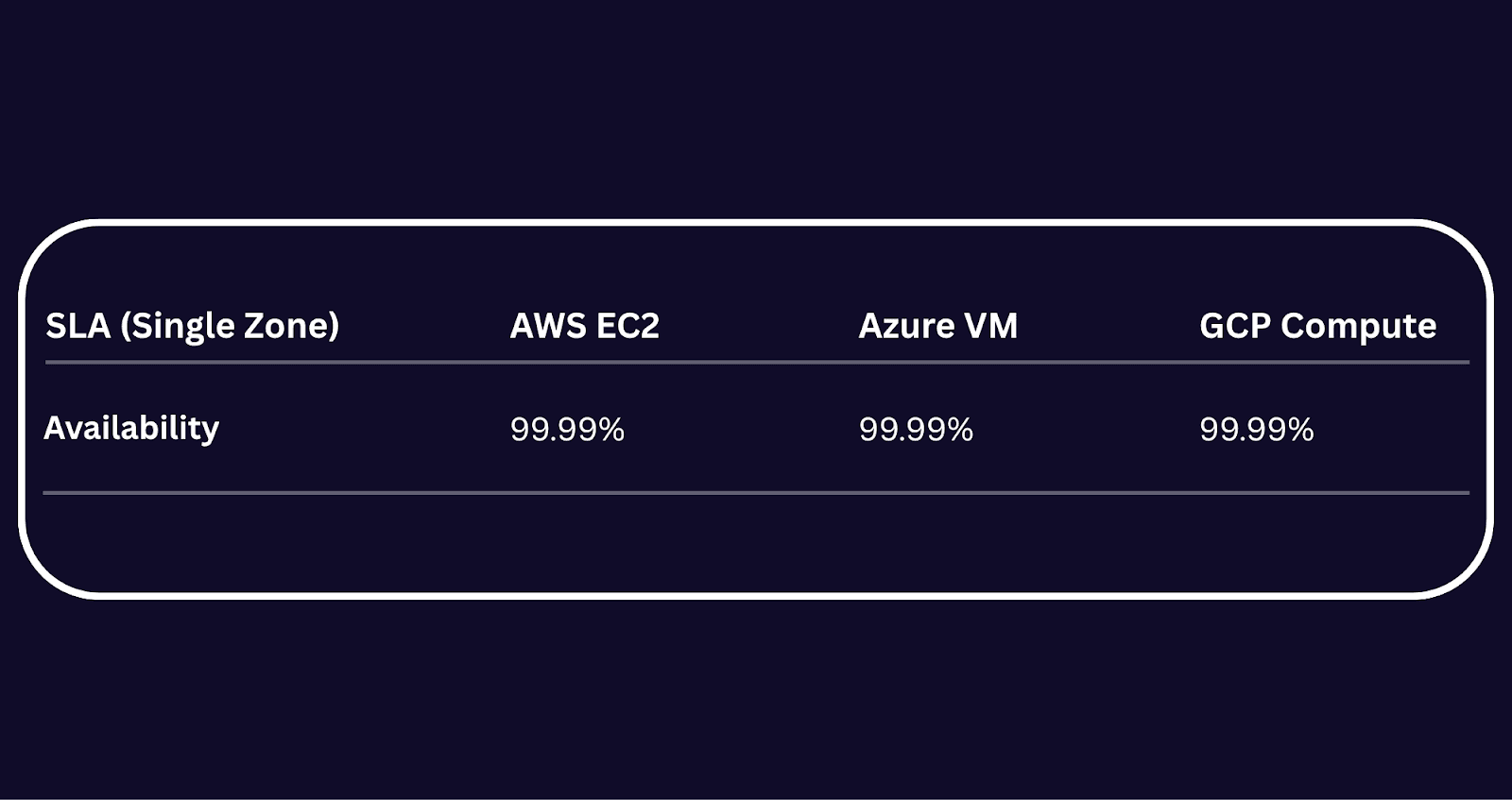1512x800 pixels.
Task: Select the 99.99% value under AWS EC2
Action: pos(567,430)
